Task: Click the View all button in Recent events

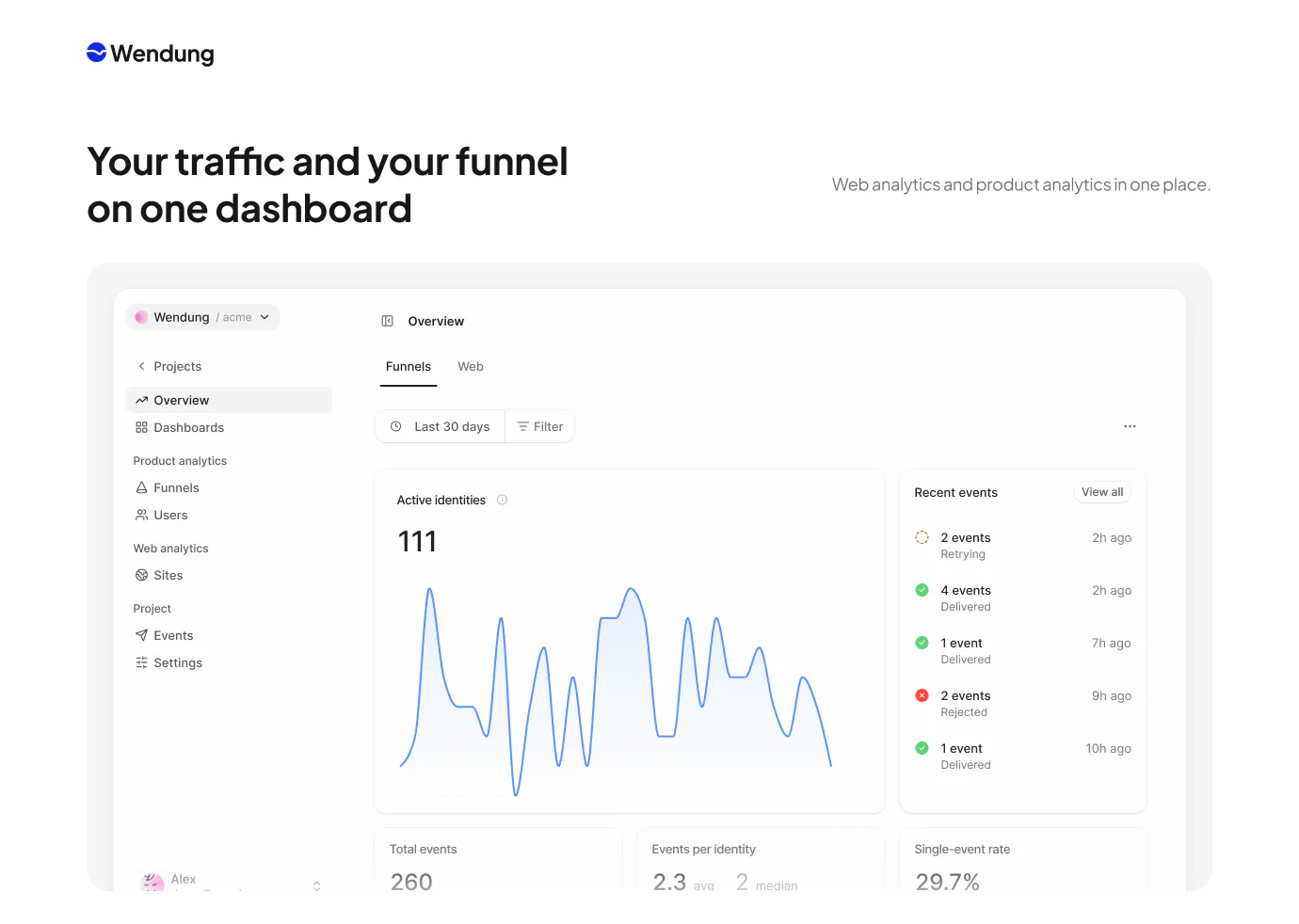Action: pos(1102,492)
